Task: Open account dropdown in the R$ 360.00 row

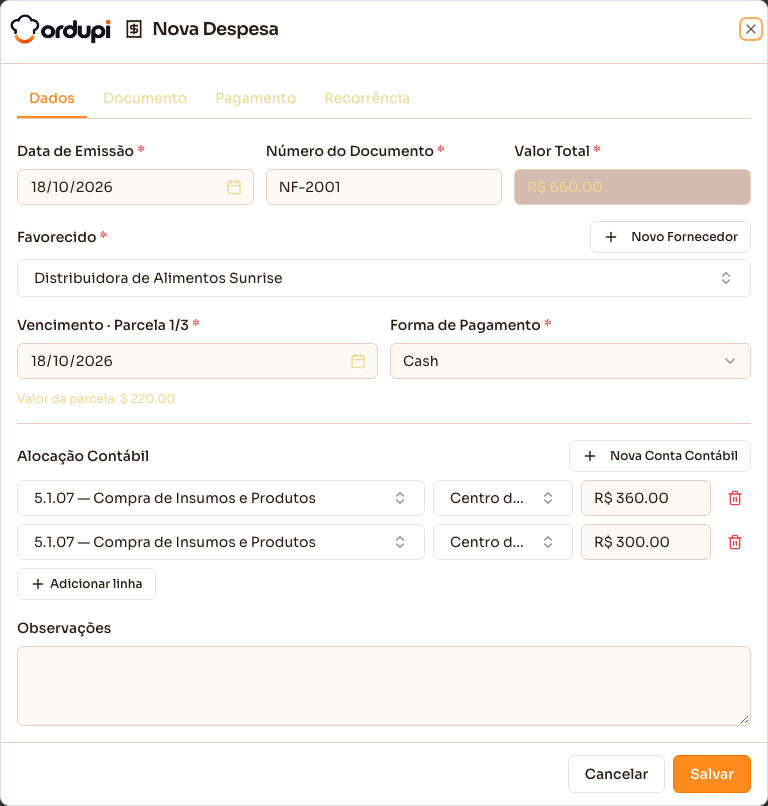Action: (221, 498)
